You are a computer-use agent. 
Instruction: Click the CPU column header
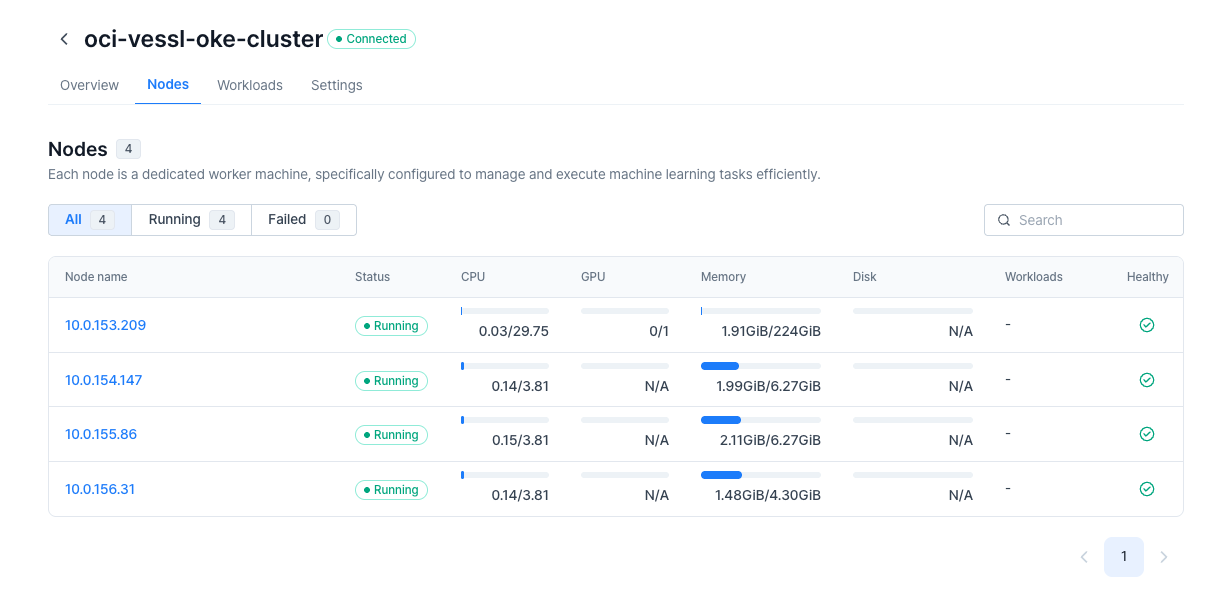click(473, 277)
